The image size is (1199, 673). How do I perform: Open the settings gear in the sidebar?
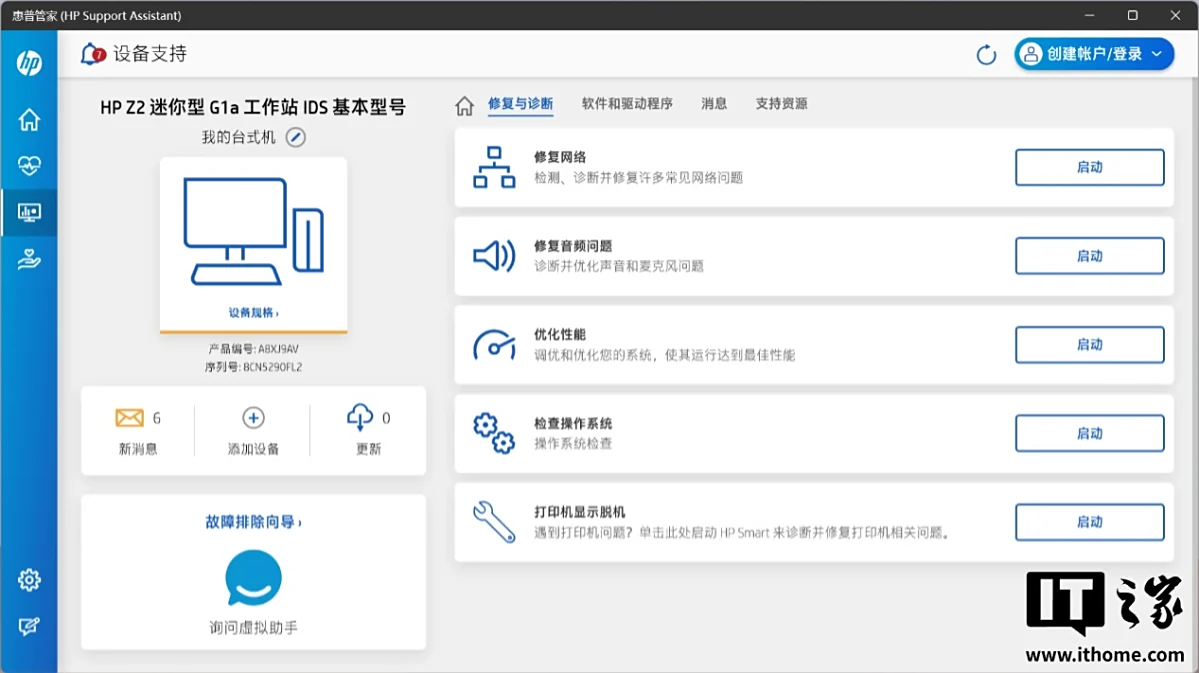pos(29,580)
